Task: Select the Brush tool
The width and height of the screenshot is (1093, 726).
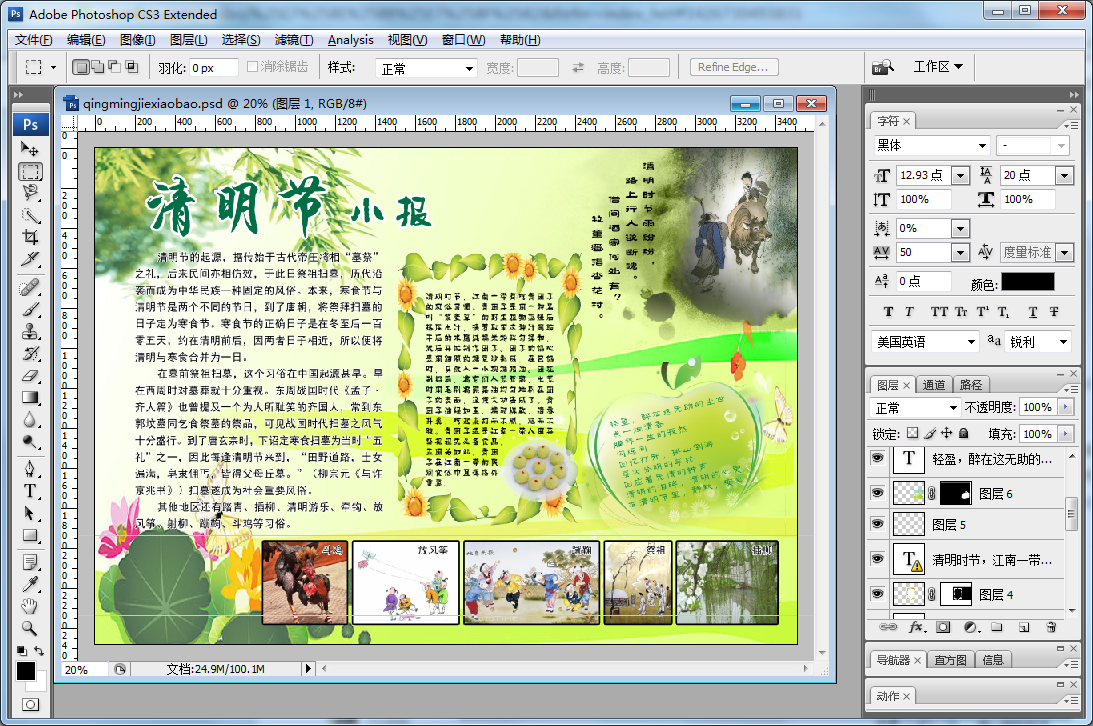Action: (x=30, y=309)
